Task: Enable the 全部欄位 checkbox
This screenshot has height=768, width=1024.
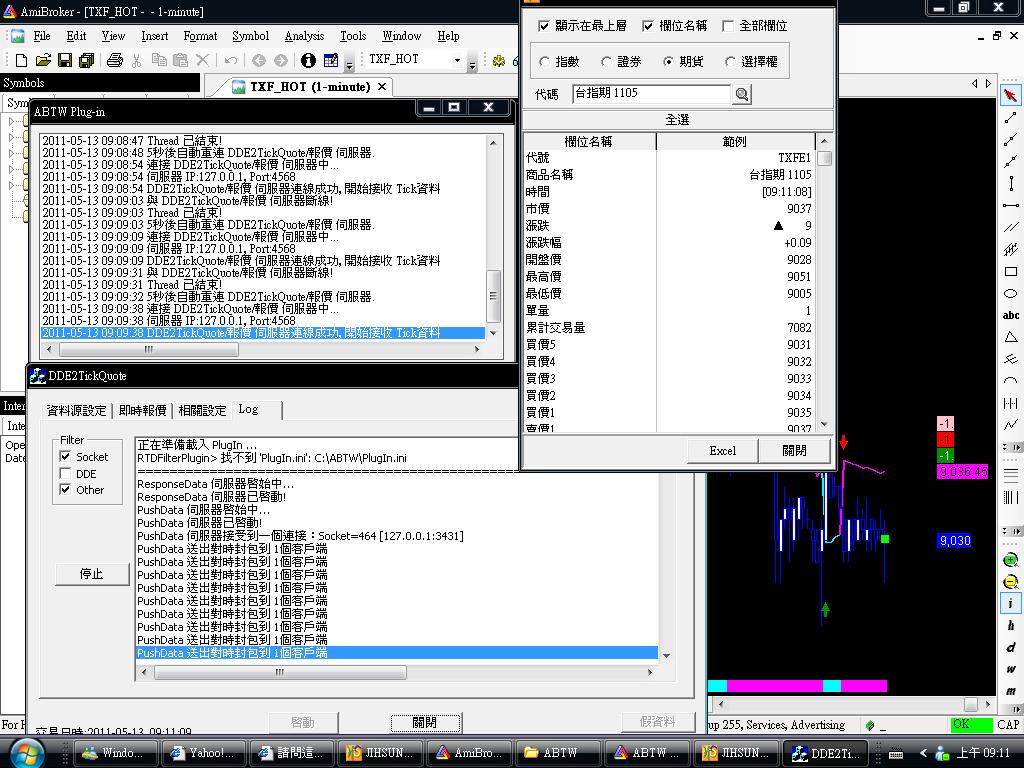Action: 728,26
